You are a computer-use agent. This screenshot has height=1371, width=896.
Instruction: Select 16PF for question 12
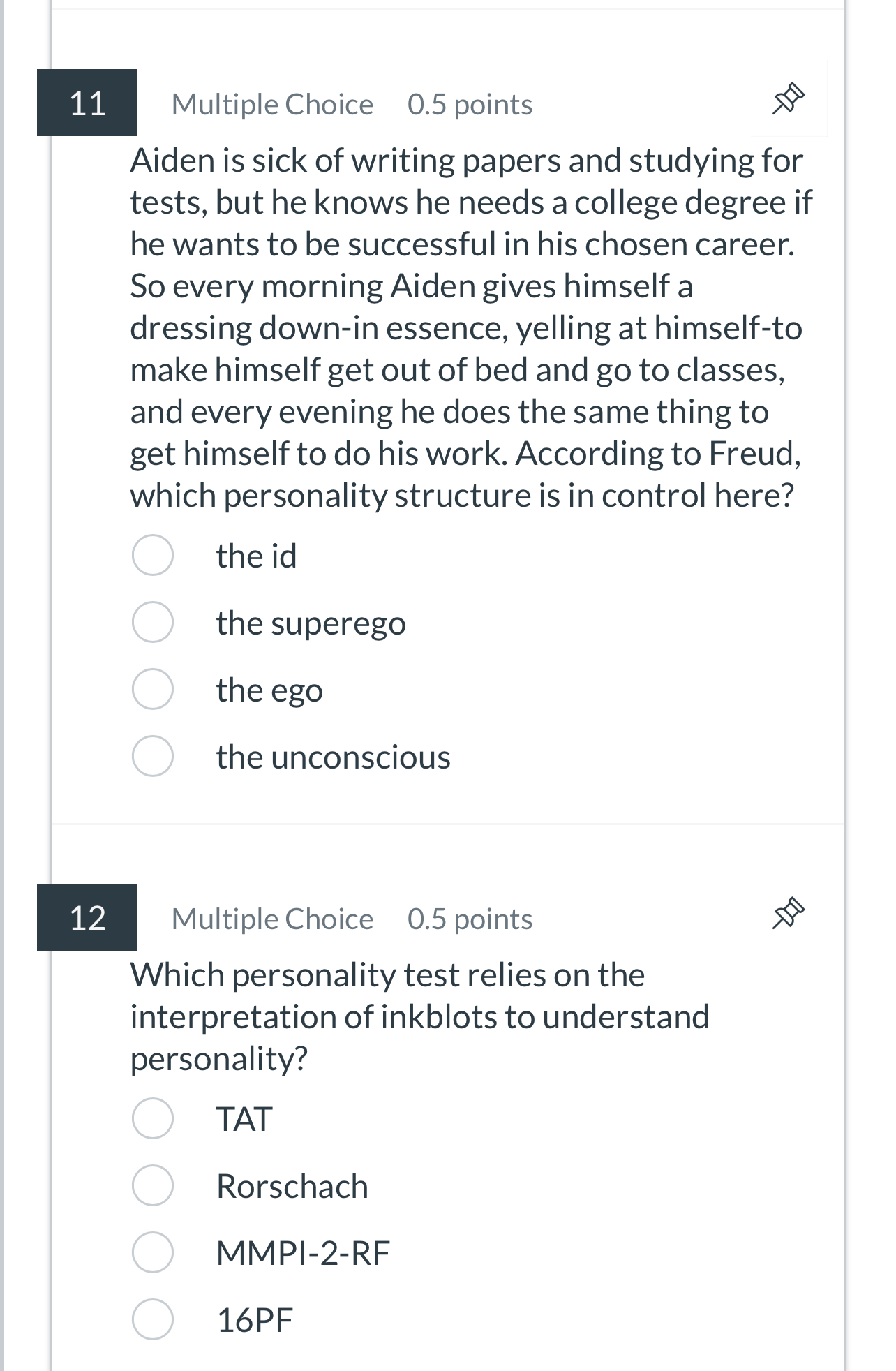click(x=255, y=1318)
